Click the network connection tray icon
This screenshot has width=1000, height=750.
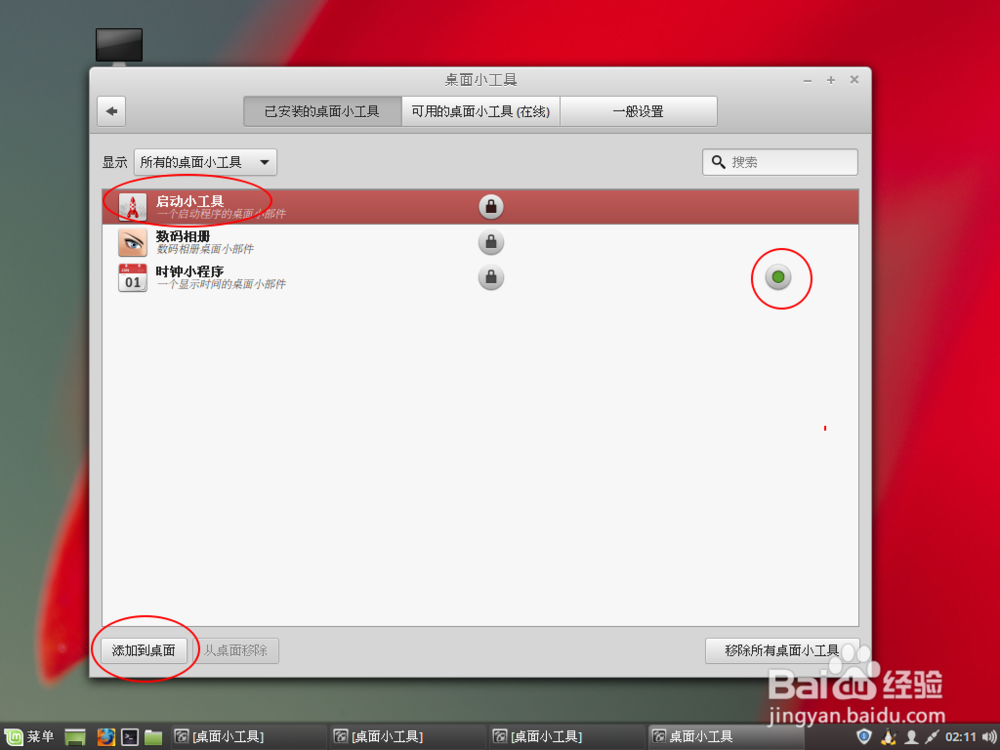point(932,737)
